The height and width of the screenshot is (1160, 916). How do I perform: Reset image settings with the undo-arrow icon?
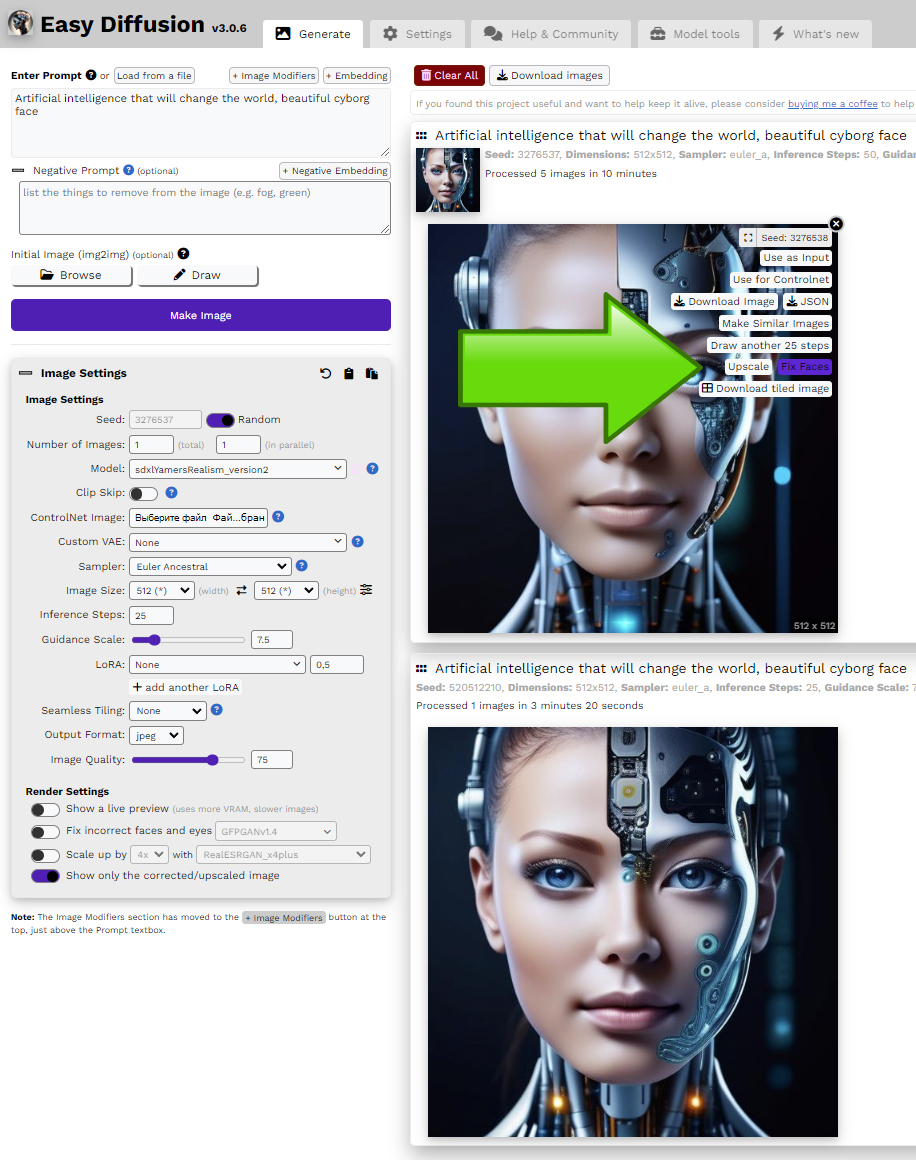click(x=325, y=374)
